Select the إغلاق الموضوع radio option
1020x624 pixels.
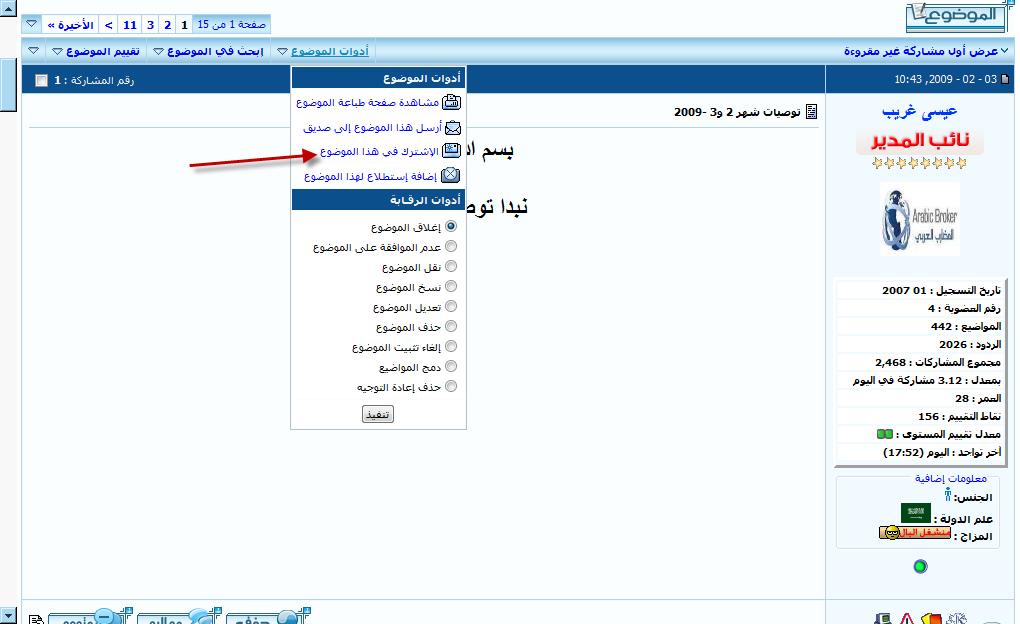451,226
